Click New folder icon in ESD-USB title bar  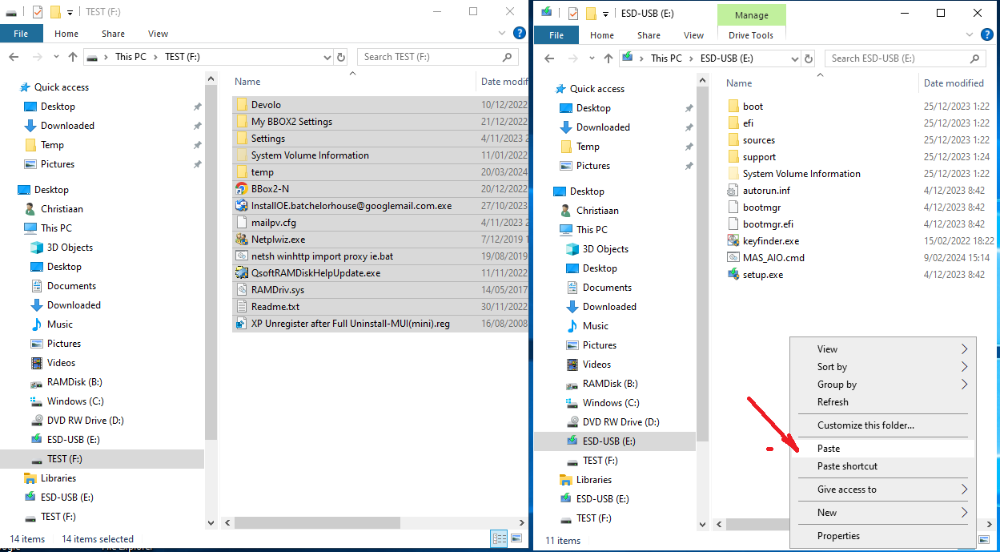click(591, 14)
